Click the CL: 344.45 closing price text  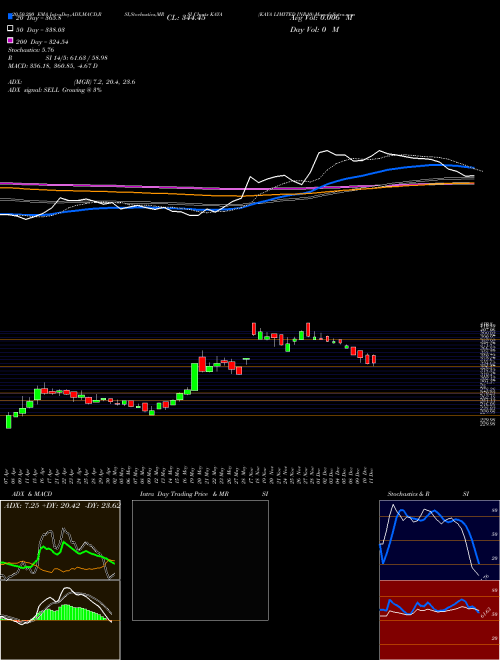(186, 18)
